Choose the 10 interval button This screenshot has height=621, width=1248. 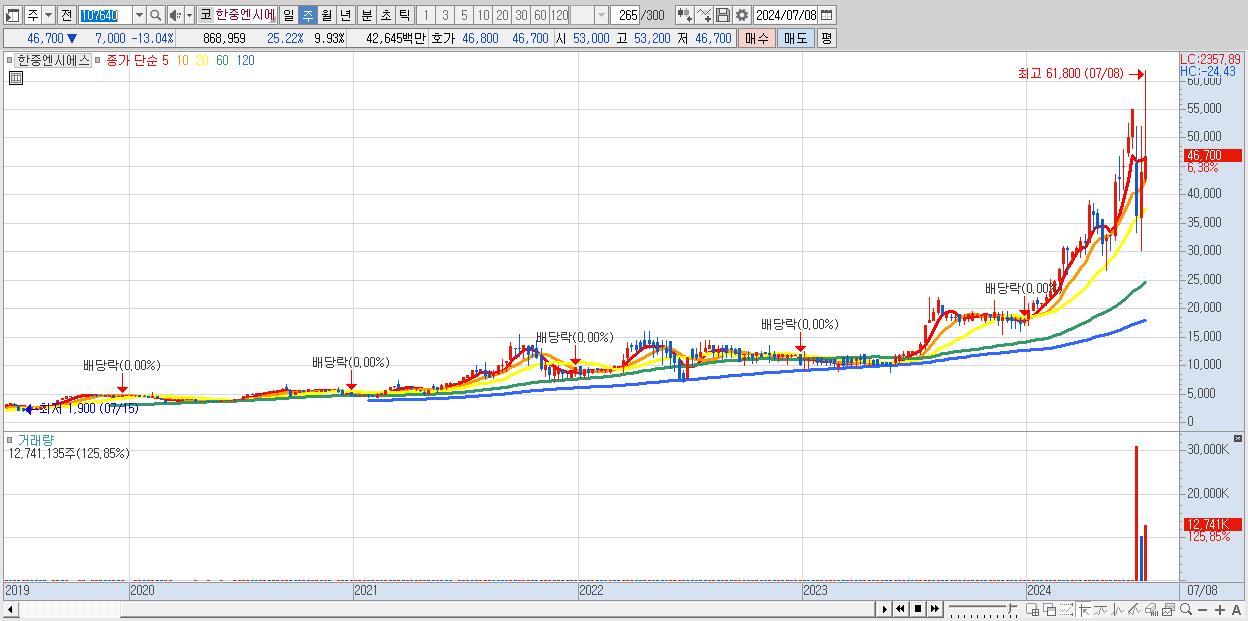tap(483, 15)
